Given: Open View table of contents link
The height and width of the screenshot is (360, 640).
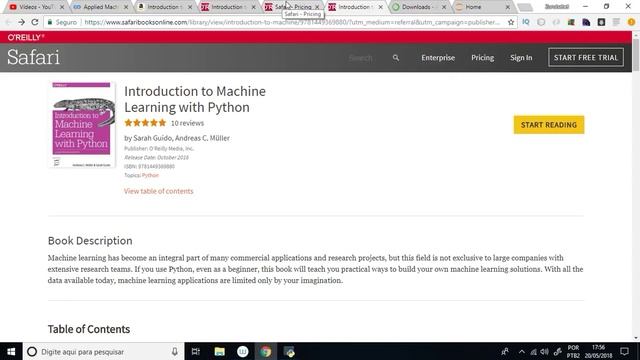Looking at the screenshot, I should [x=159, y=191].
